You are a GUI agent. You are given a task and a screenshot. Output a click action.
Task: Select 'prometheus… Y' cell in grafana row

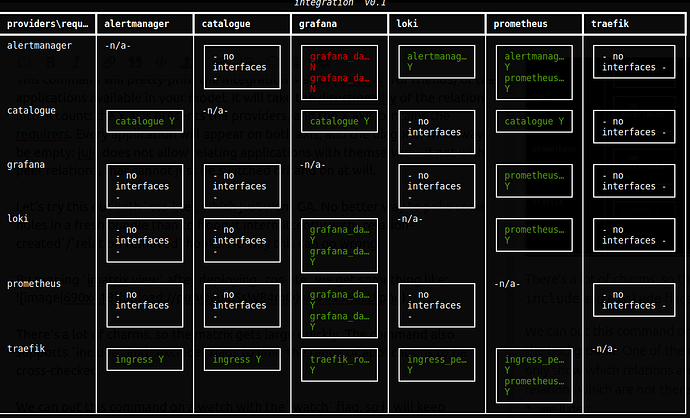point(534,181)
